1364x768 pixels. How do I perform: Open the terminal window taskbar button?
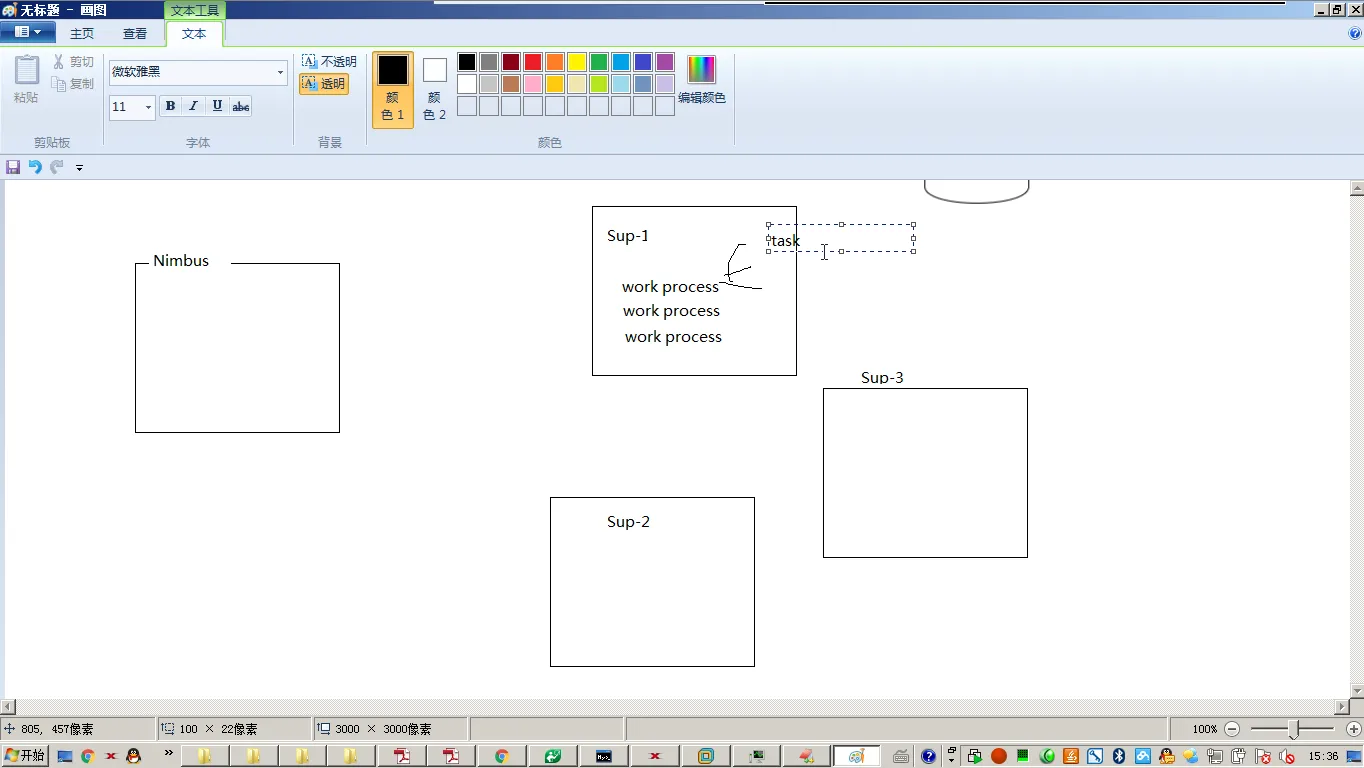(604, 757)
